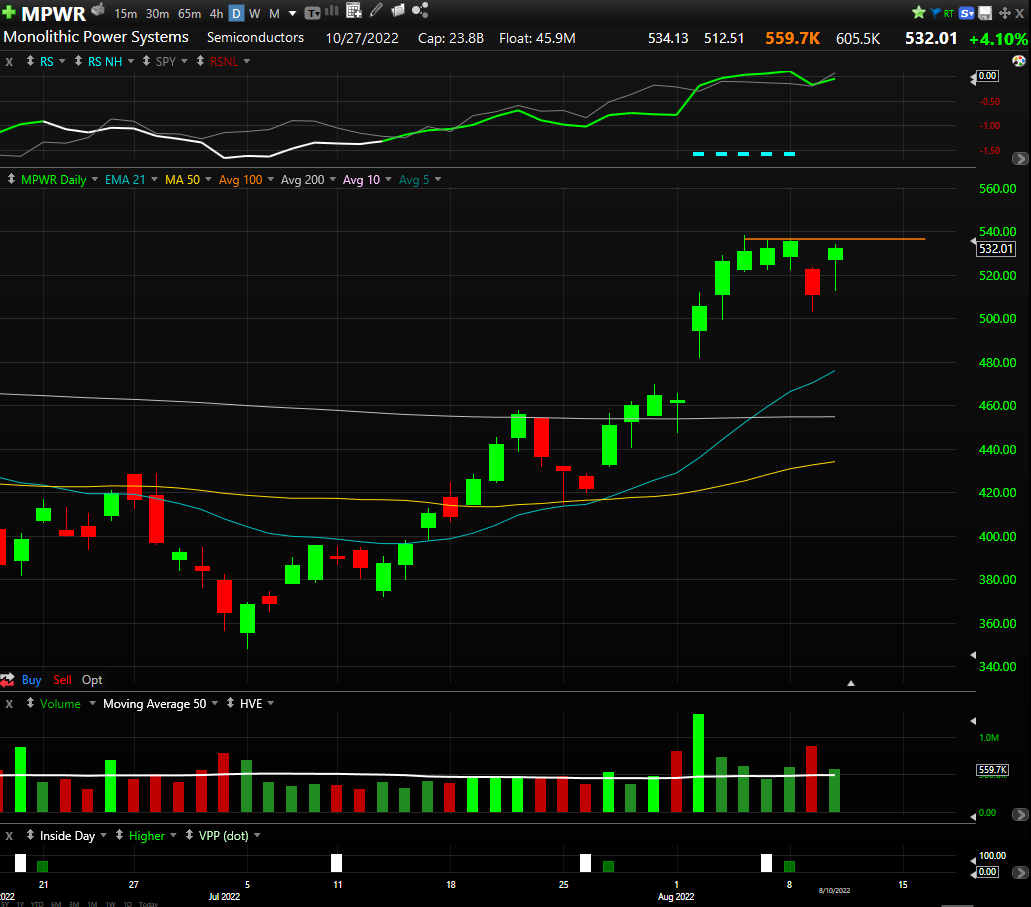The image size is (1031, 907).
Task: Select the 4h timeframe
Action: pyautogui.click(x=216, y=13)
